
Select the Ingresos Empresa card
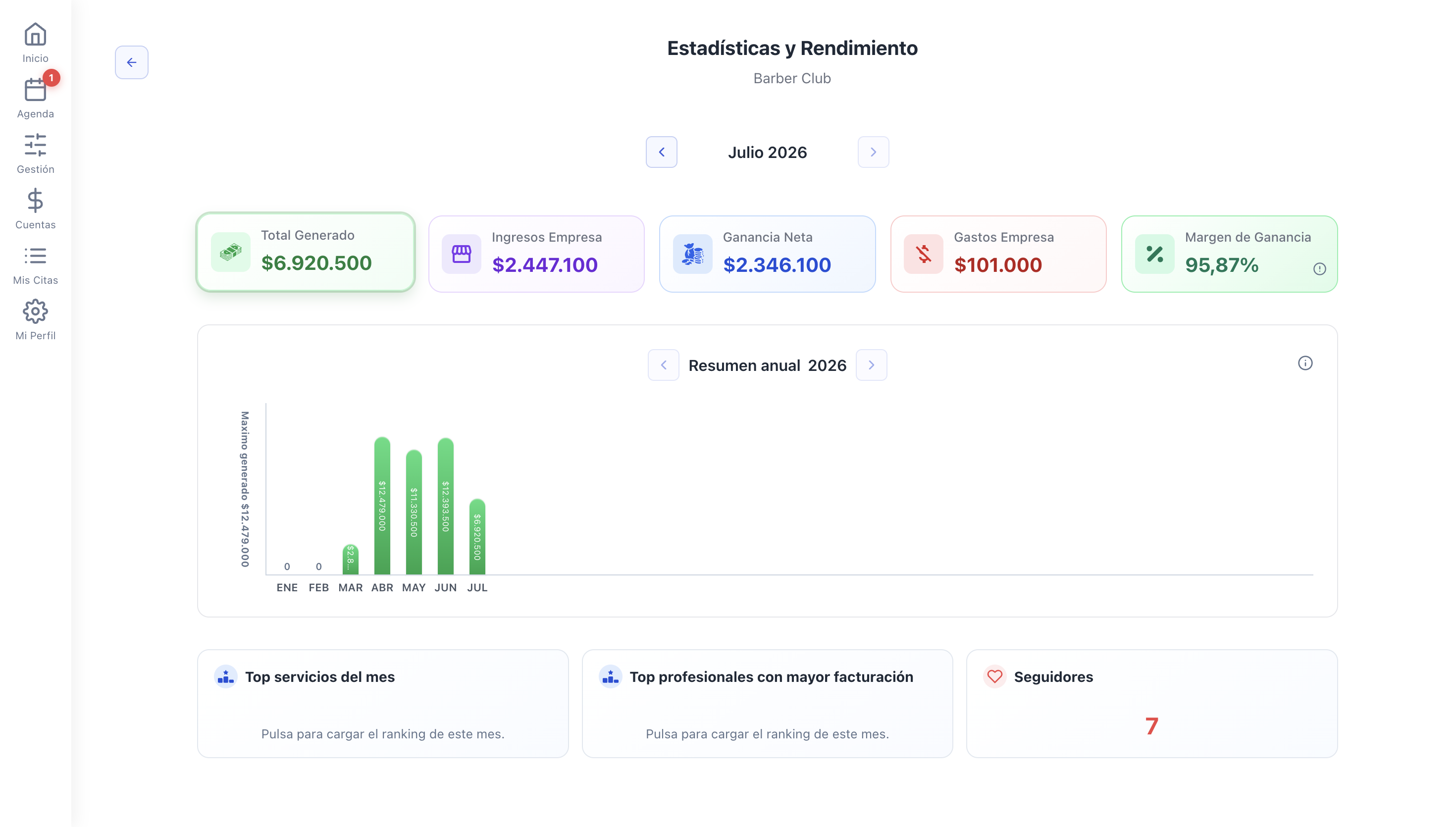537,254
